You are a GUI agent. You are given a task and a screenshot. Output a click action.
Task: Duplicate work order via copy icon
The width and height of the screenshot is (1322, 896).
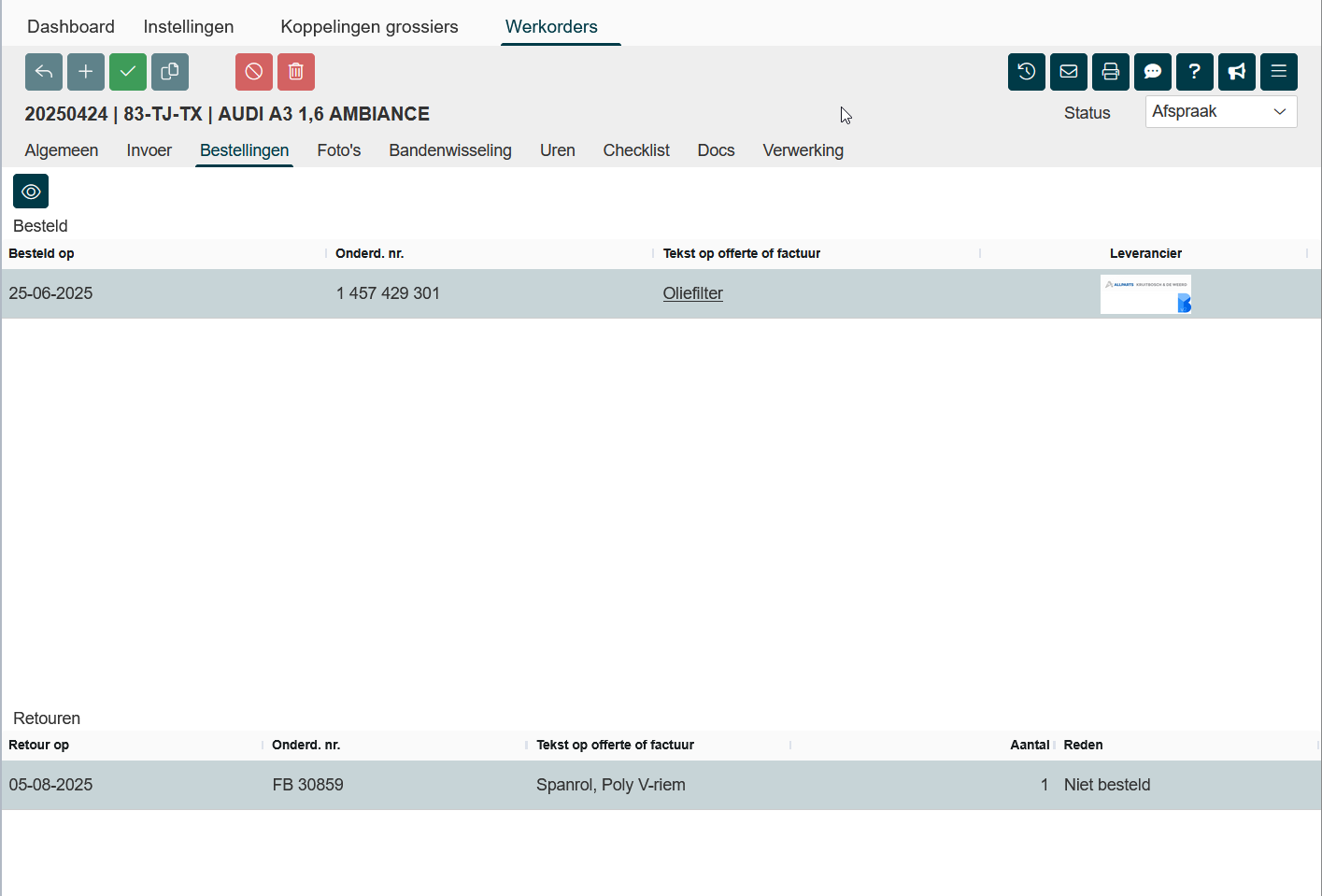(170, 72)
